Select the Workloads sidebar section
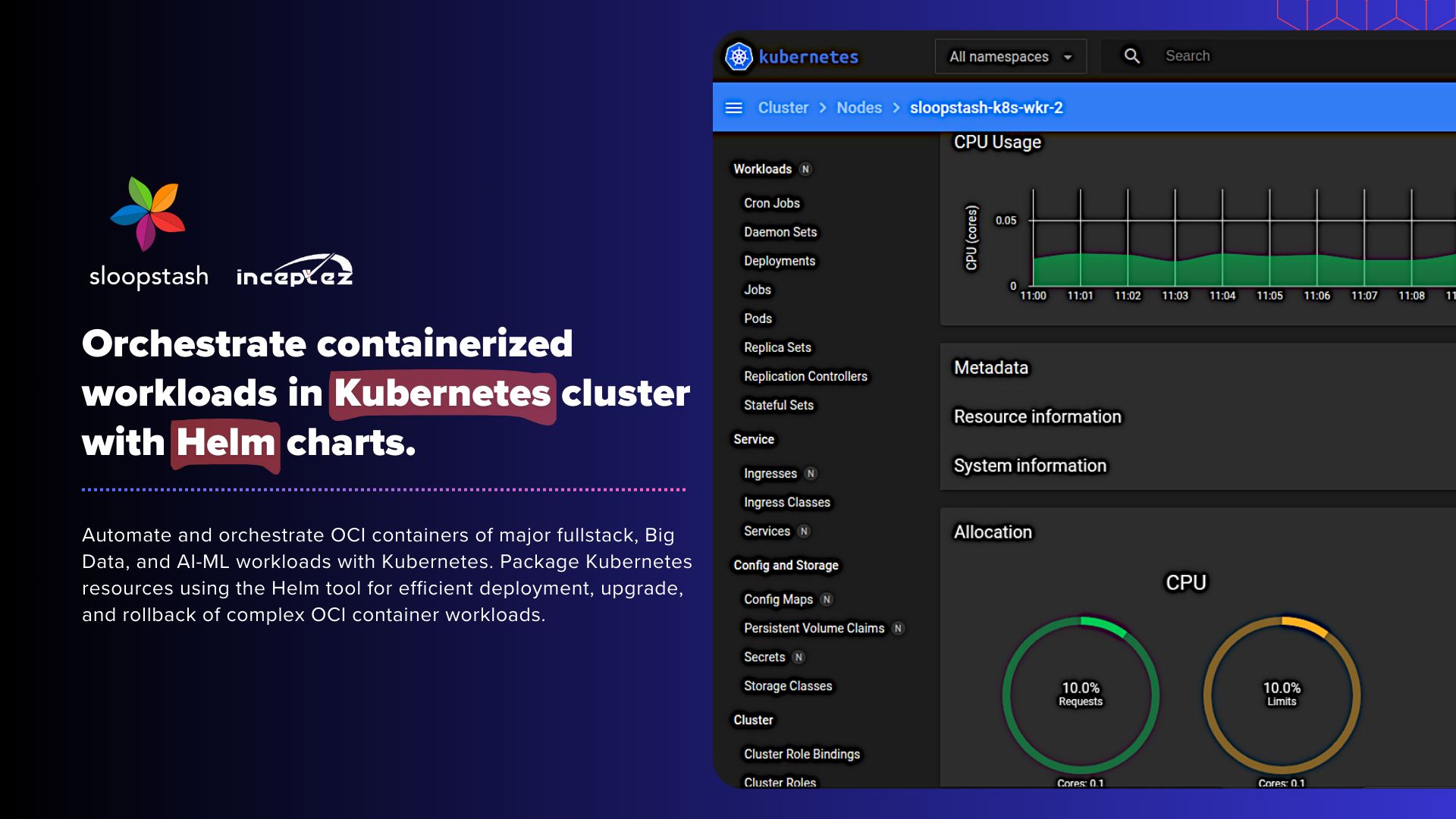This screenshot has height=819, width=1456. pos(762,169)
